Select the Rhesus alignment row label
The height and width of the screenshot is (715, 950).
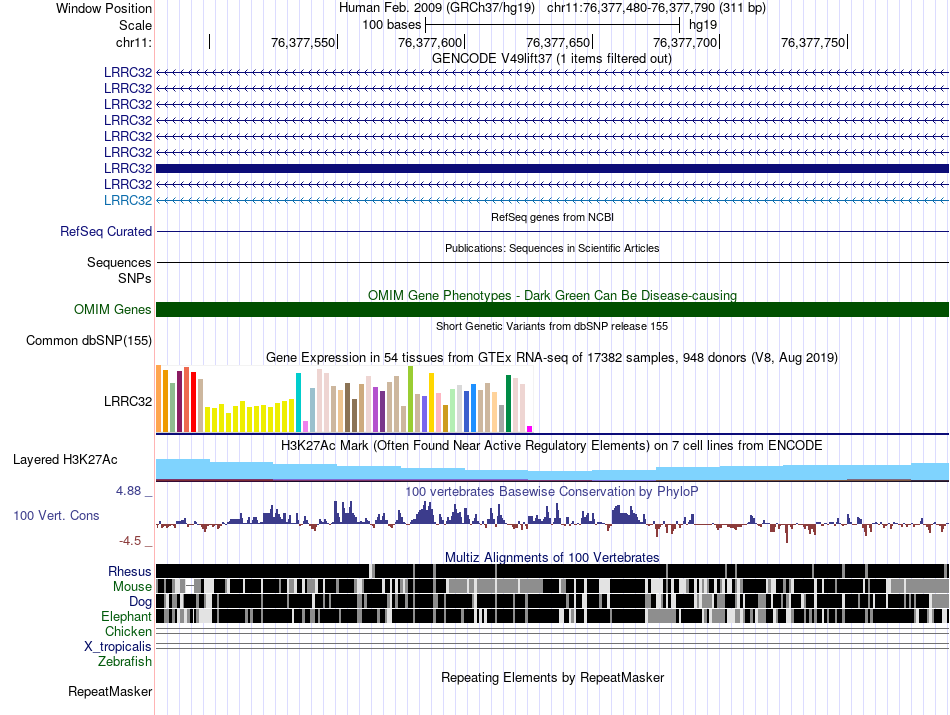point(130,571)
